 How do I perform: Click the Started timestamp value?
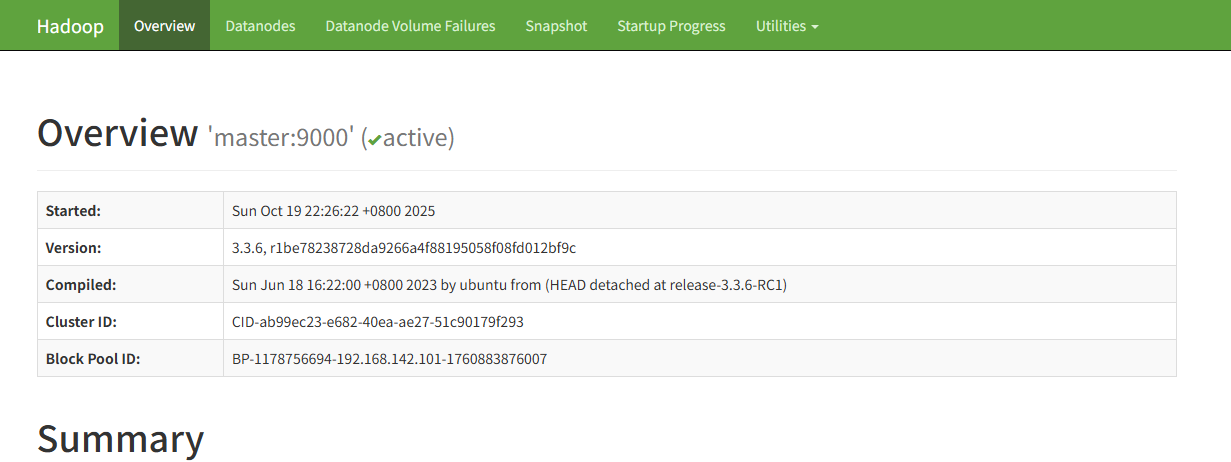coord(333,211)
